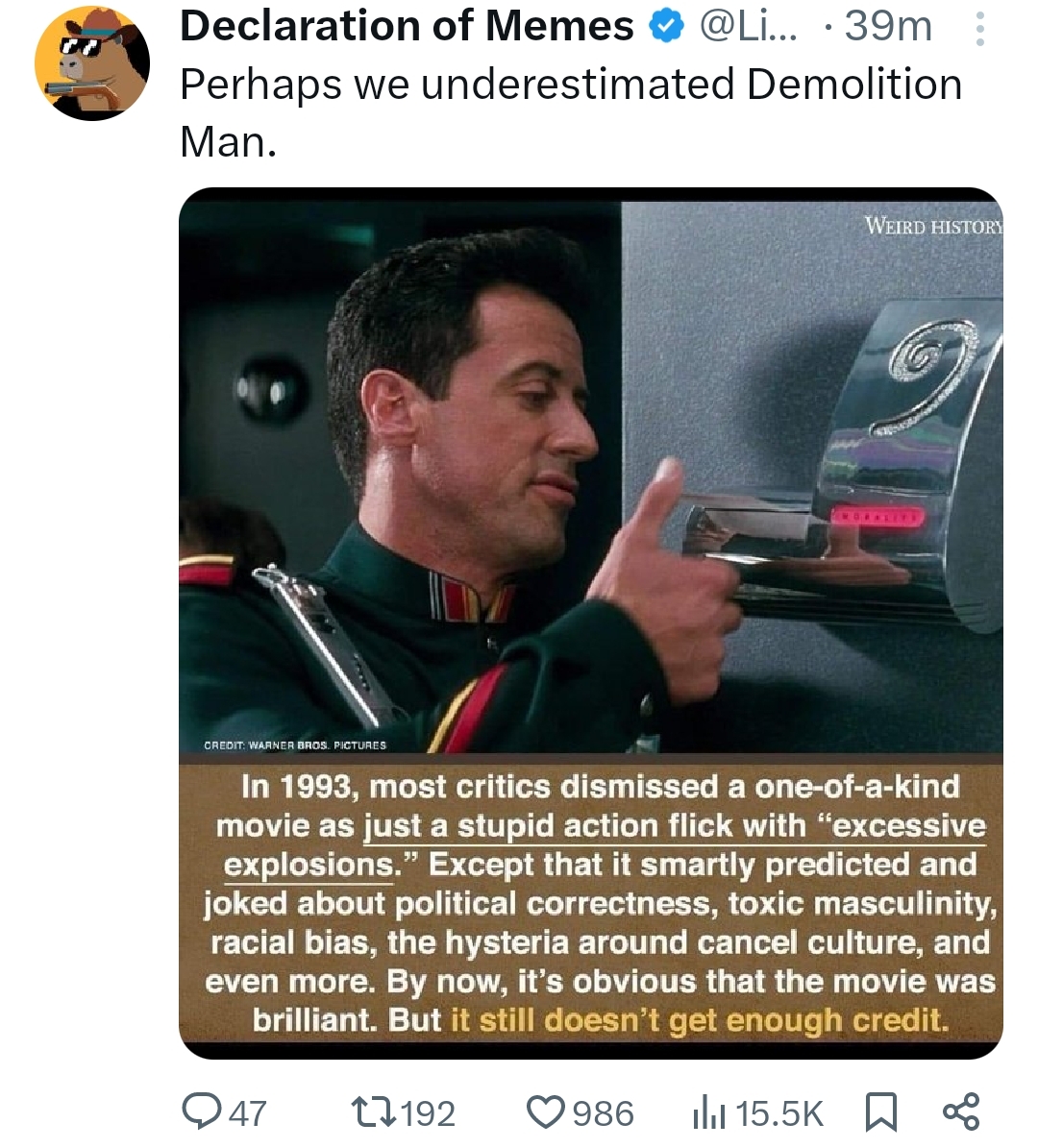Open the share icon
The image size is (1038, 1148).
click(x=961, y=1111)
